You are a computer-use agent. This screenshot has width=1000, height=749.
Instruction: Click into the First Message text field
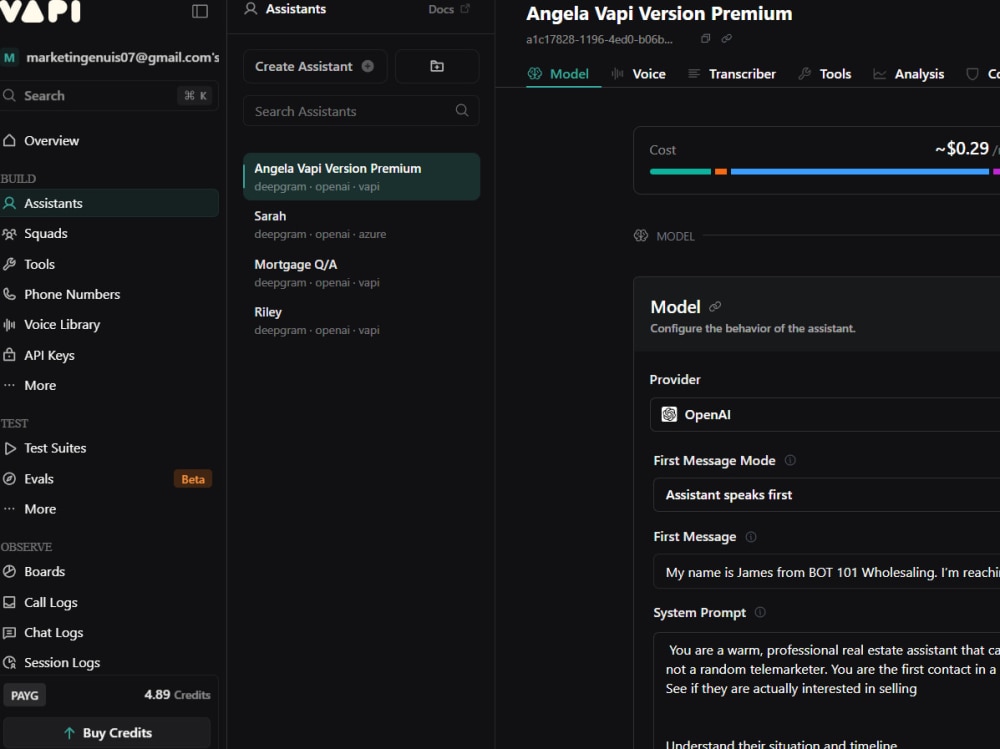[827, 572]
